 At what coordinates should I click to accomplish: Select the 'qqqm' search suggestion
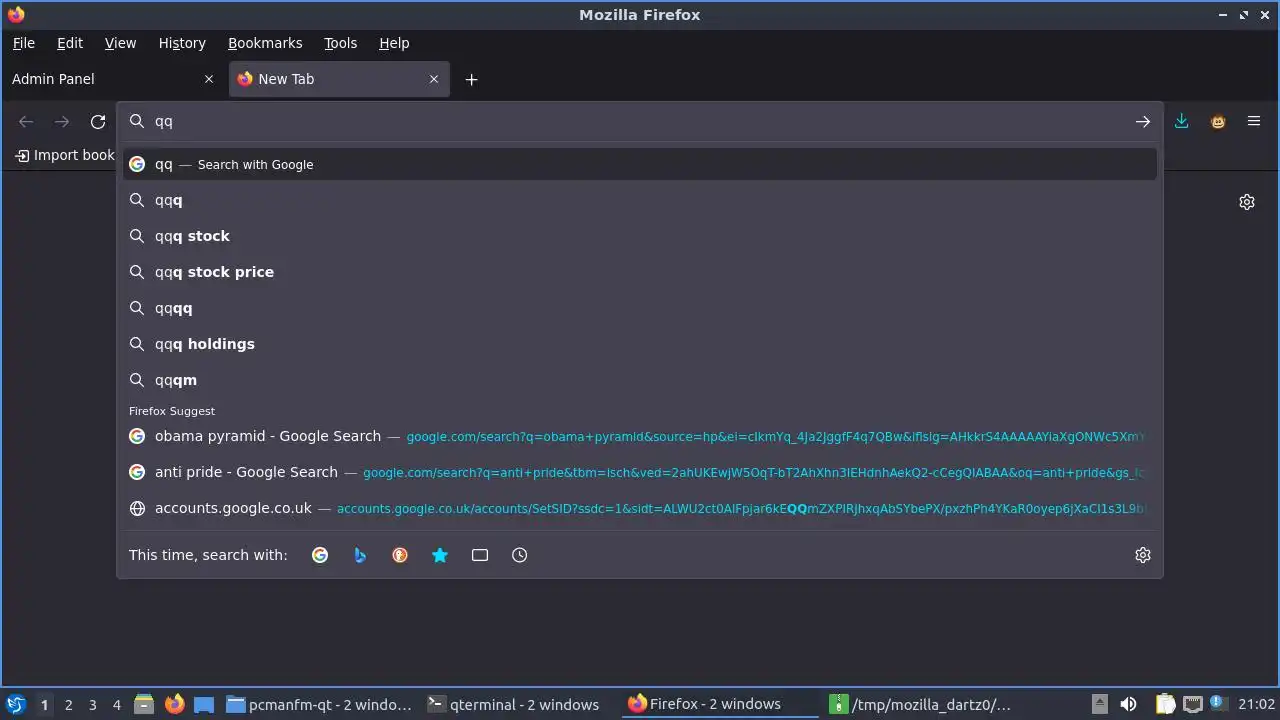point(640,380)
